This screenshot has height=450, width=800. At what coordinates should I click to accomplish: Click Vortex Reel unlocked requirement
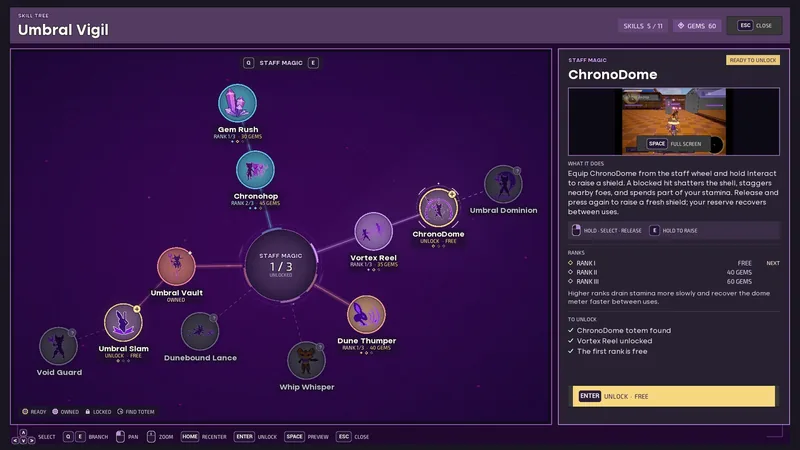[x=610, y=341]
